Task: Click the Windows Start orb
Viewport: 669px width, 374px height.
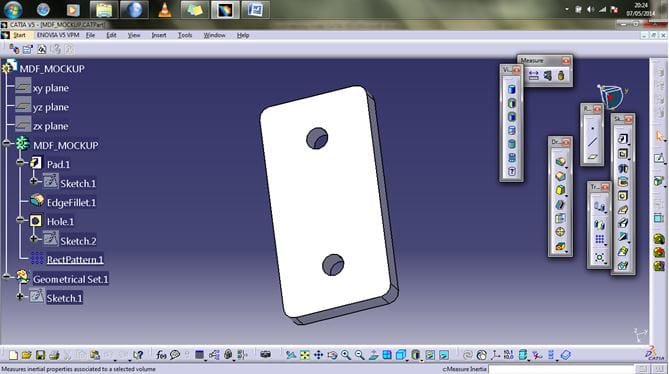Action: 13,9
